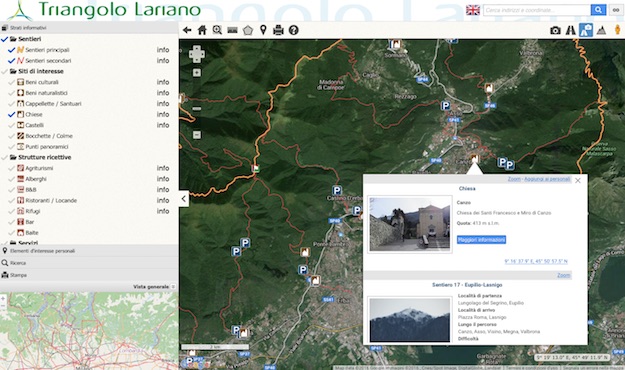Viewport: 625px width, 370px height.
Task: Click the printer icon in toolbar
Action: (278, 30)
